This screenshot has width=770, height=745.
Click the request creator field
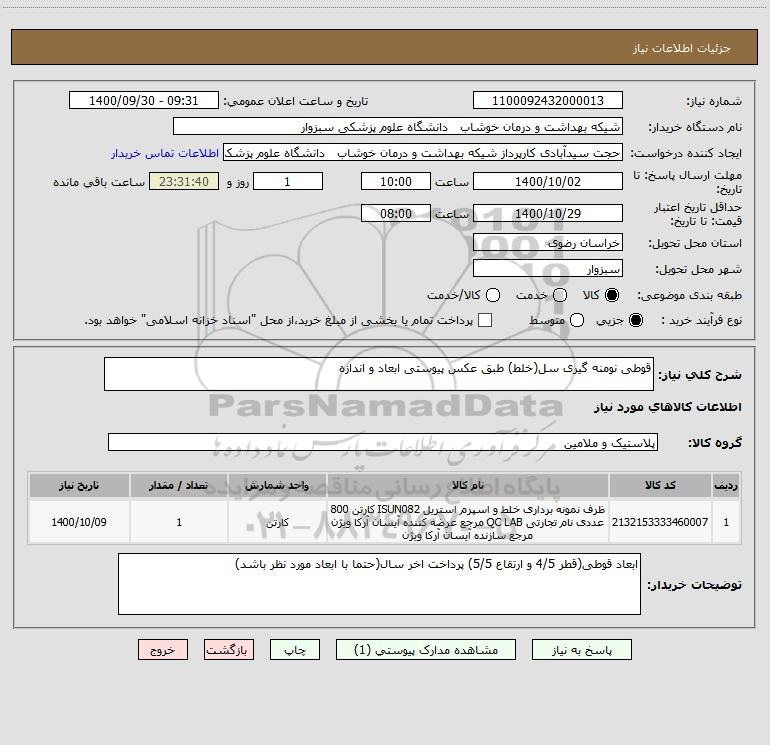pos(423,152)
